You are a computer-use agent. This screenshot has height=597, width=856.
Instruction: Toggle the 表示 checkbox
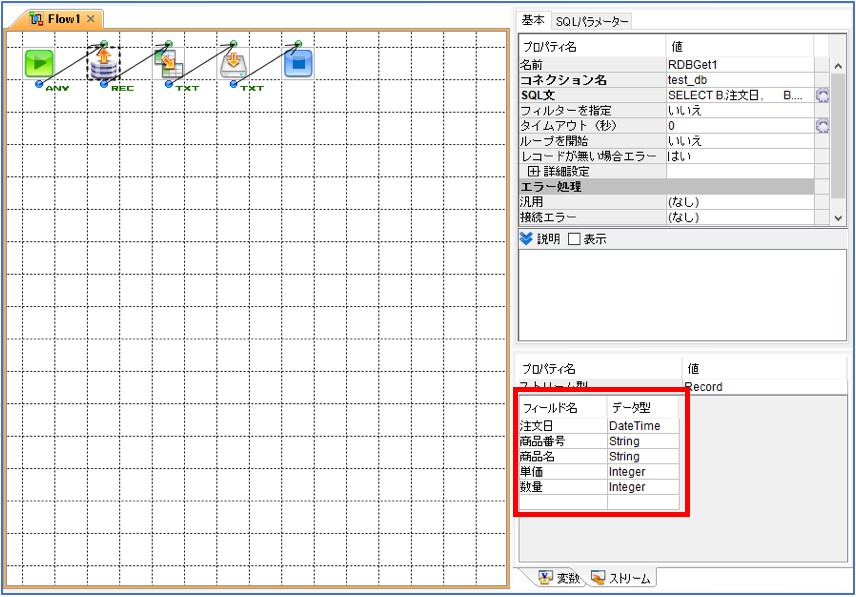574,239
